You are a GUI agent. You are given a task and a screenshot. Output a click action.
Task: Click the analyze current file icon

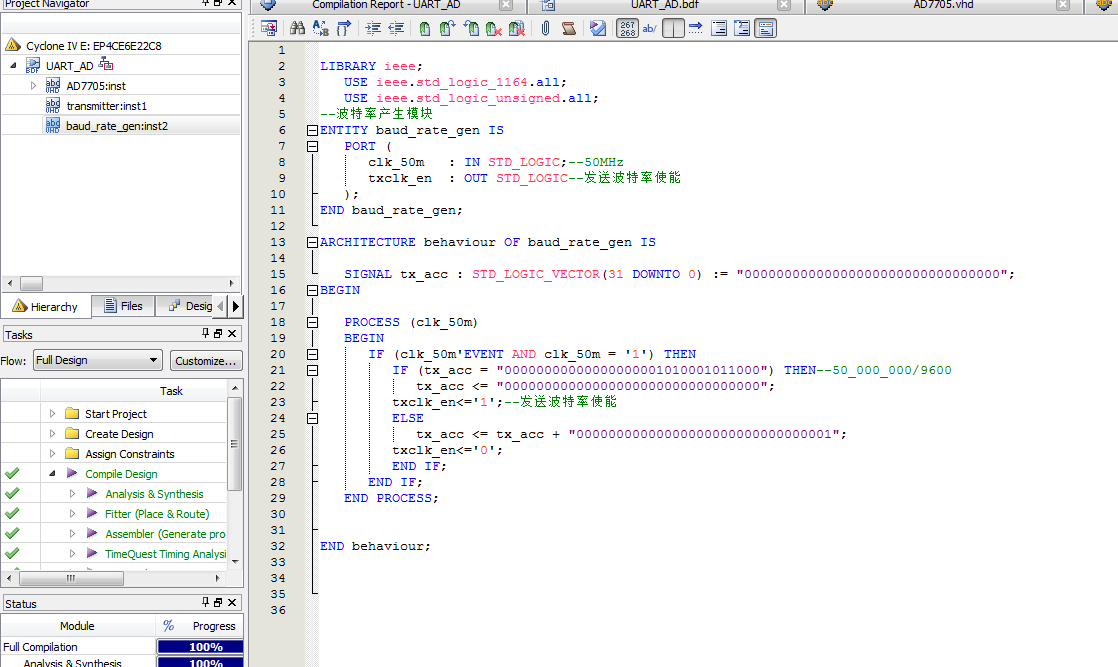[597, 28]
